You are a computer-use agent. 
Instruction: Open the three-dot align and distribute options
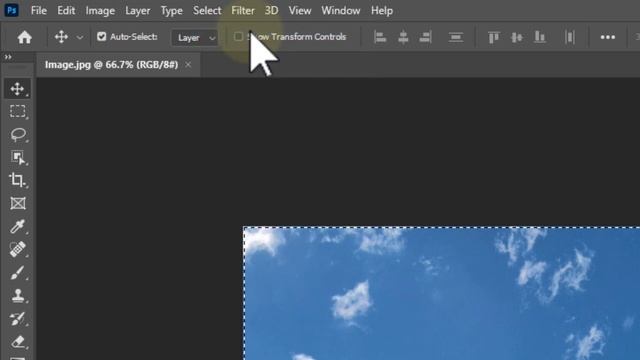608,37
